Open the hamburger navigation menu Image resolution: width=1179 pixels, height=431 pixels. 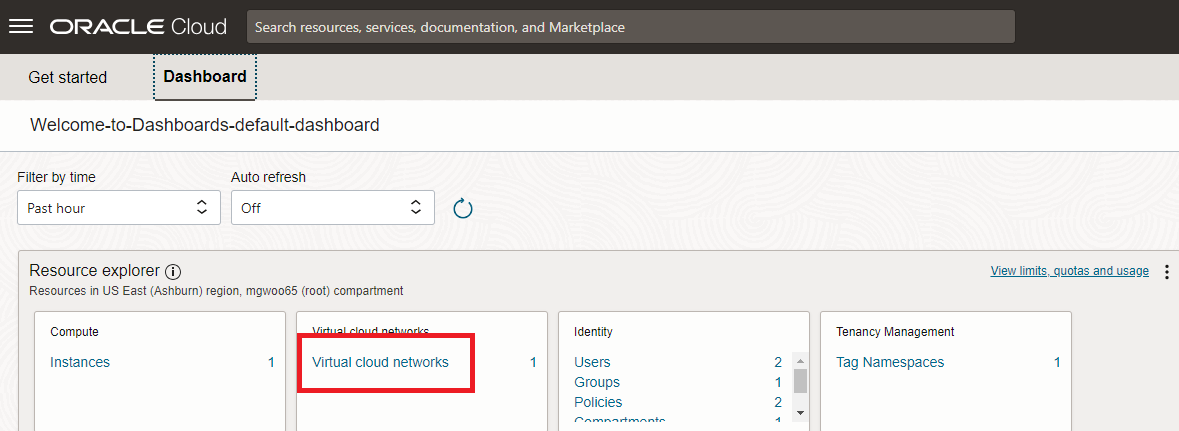pos(21,27)
